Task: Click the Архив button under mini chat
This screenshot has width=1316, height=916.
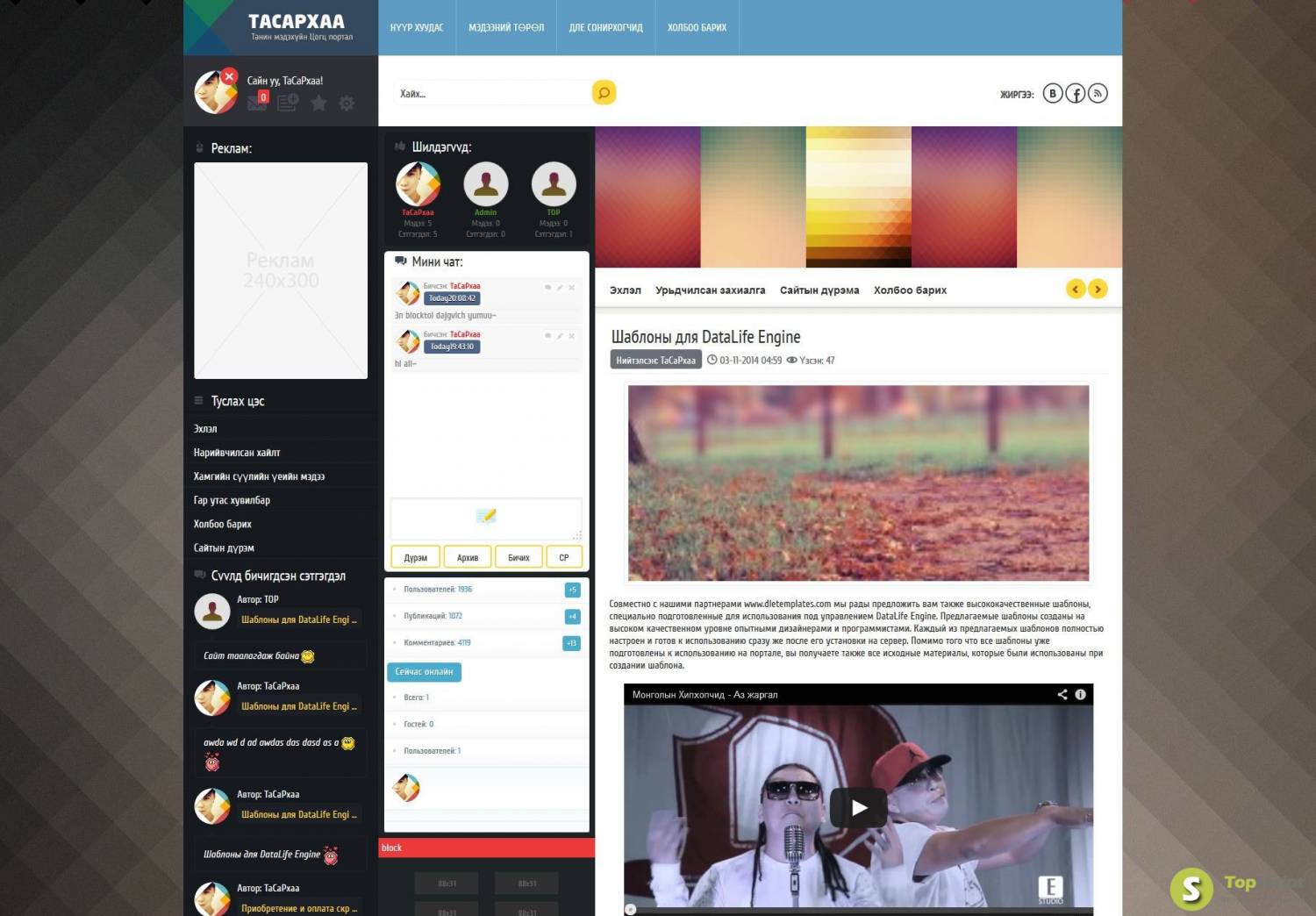Action: coord(468,557)
